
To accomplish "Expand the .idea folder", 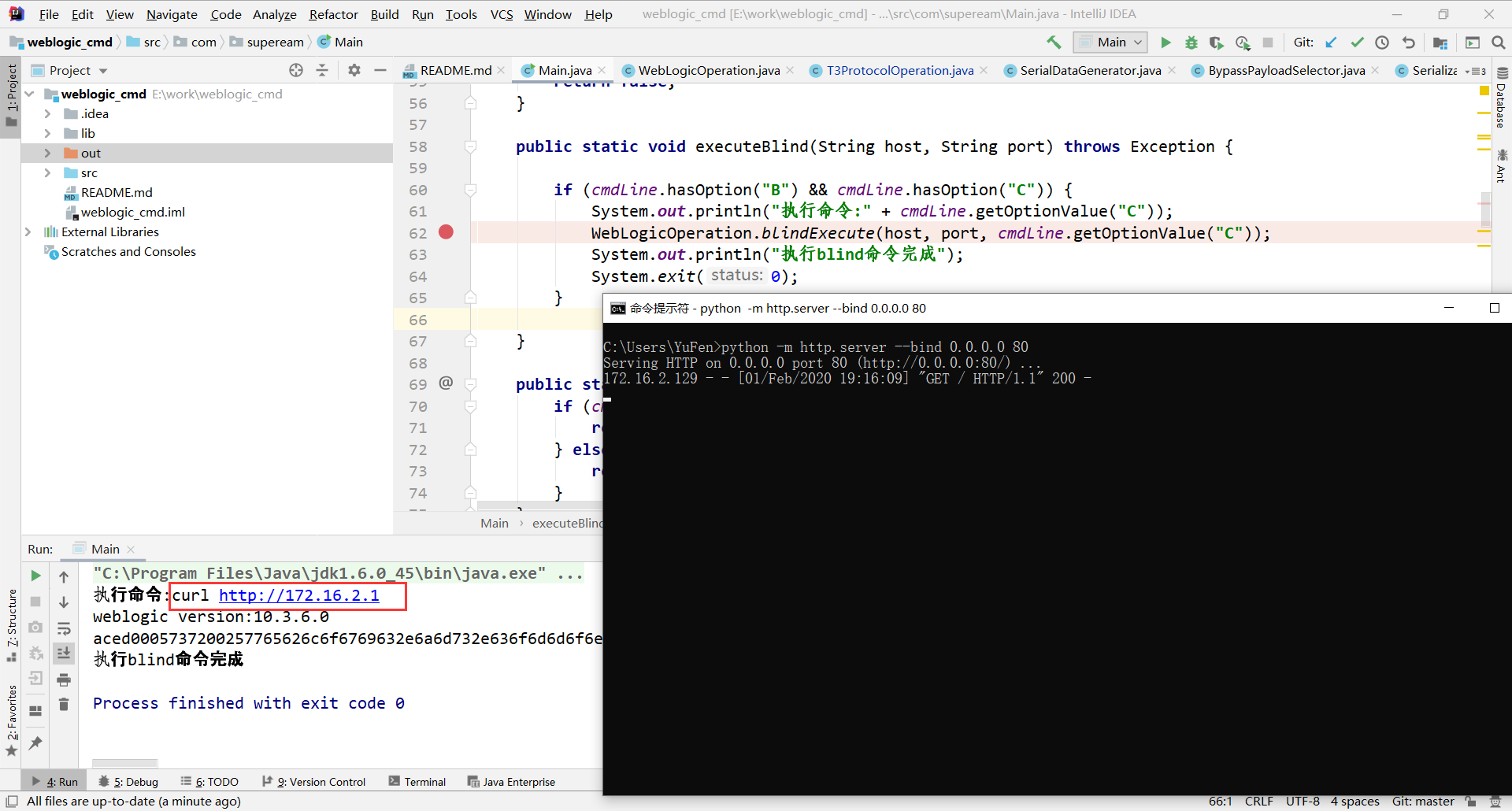I will point(47,113).
